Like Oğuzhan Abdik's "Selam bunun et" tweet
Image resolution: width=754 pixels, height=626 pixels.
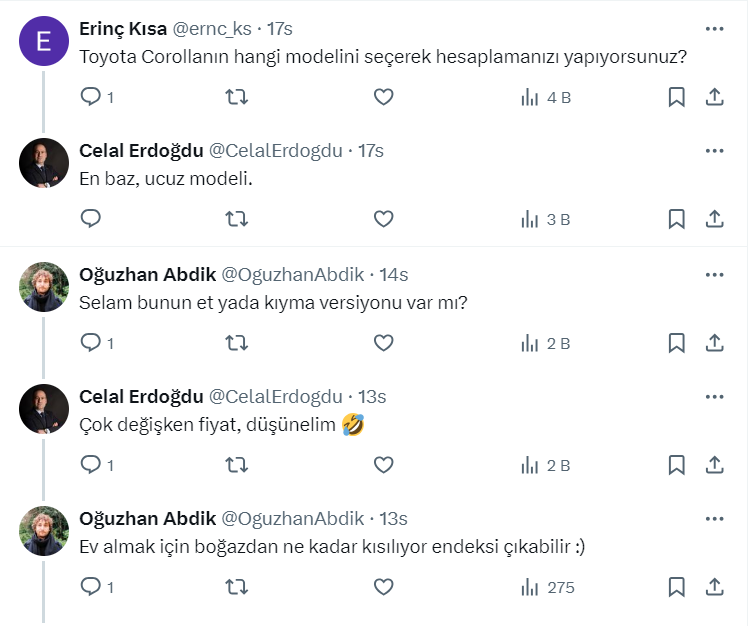(383, 343)
